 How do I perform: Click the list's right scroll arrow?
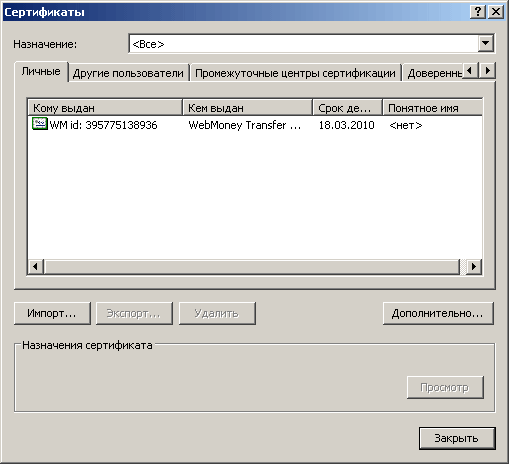coord(474,267)
